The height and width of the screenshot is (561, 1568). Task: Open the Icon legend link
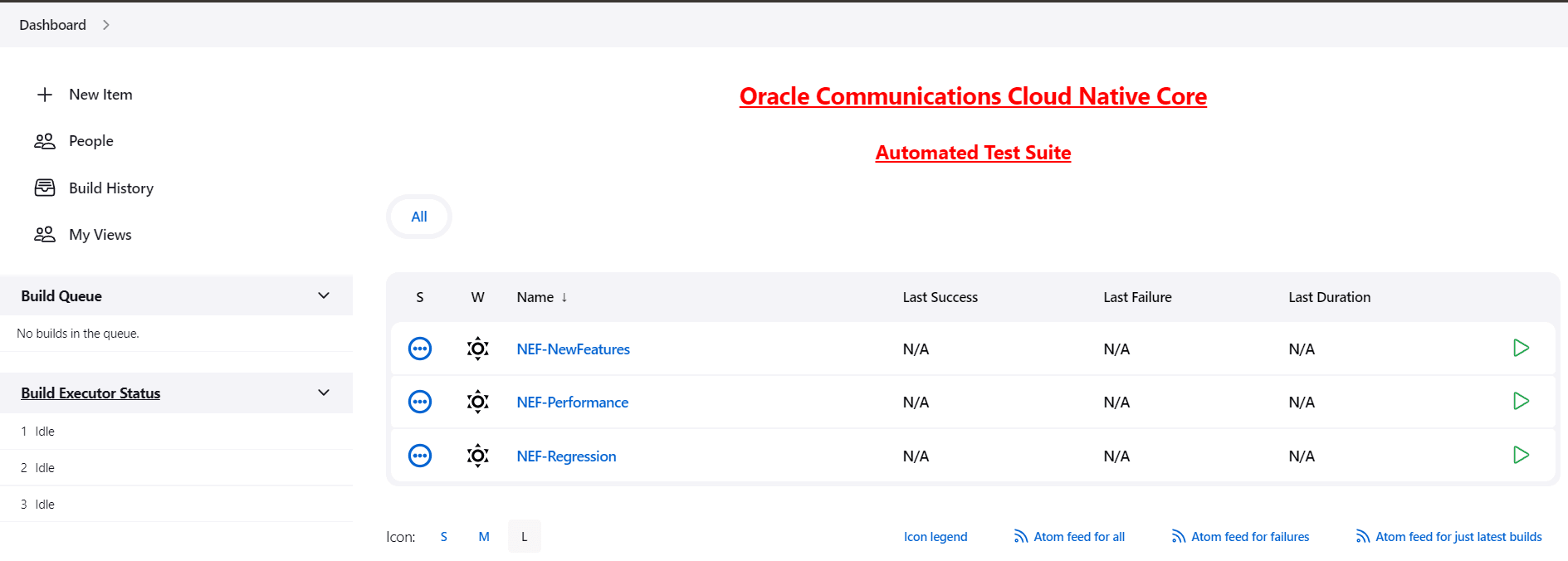pyautogui.click(x=935, y=537)
